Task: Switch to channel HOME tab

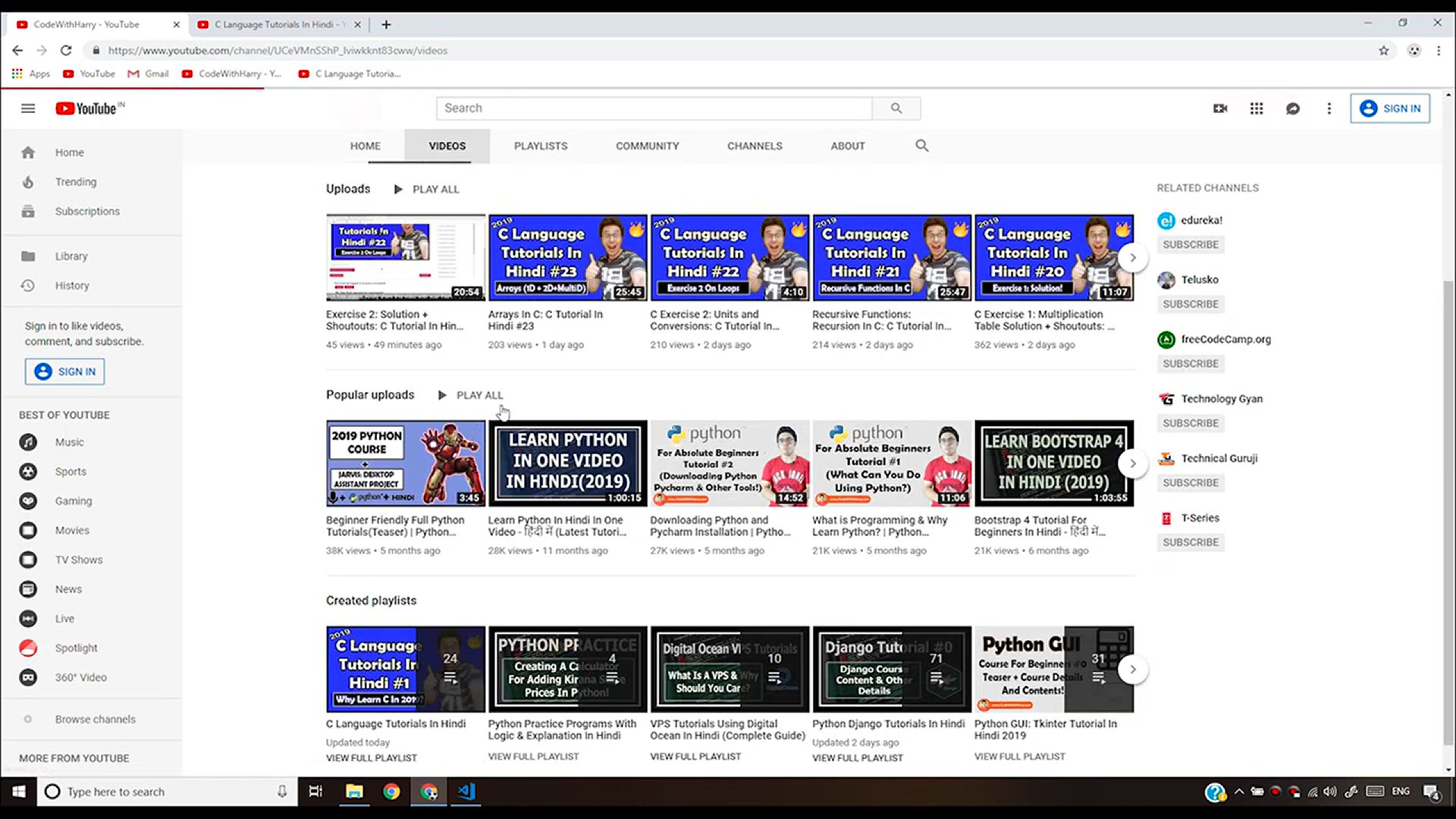Action: tap(366, 146)
